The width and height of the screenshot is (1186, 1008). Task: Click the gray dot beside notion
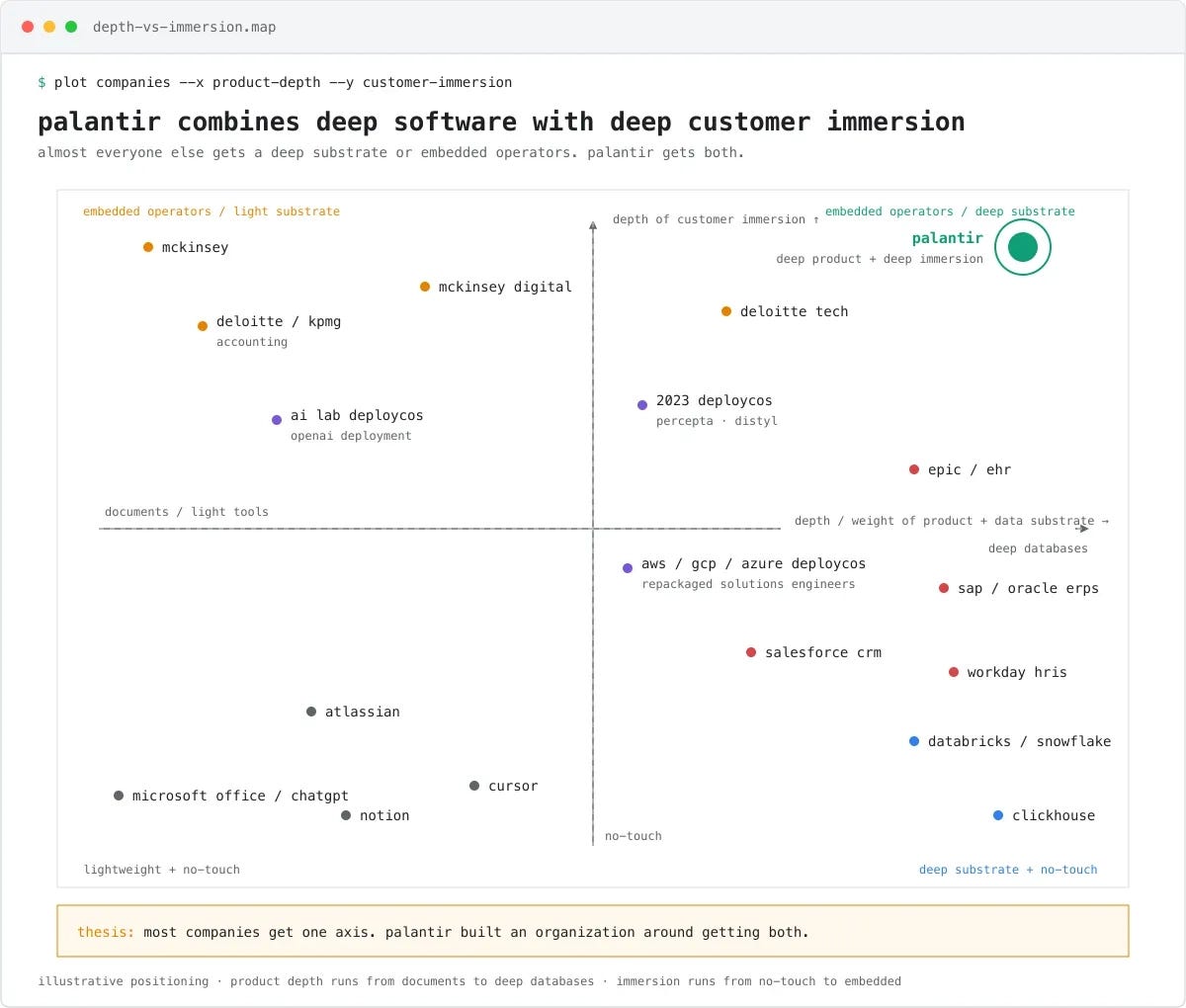pyautogui.click(x=346, y=815)
